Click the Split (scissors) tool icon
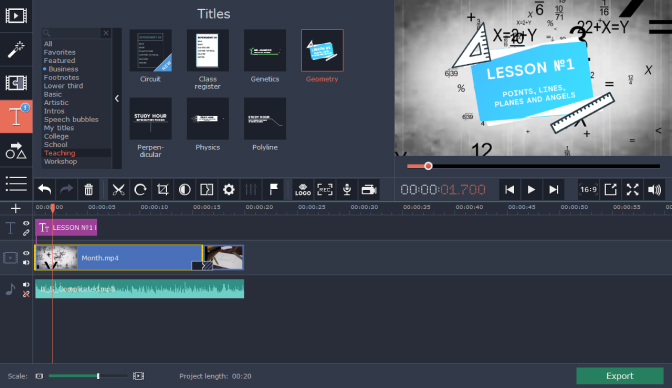672x388 pixels. (x=118, y=189)
